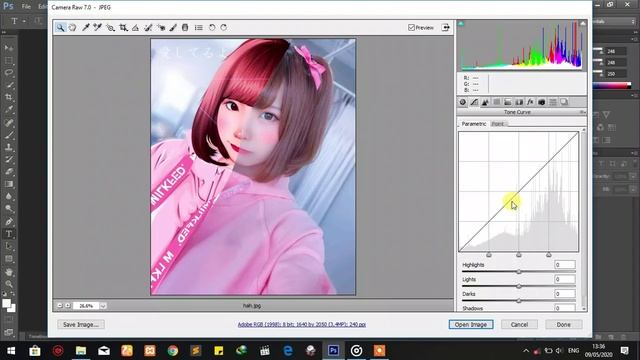
Task: Click the Open Image button
Action: (471, 324)
